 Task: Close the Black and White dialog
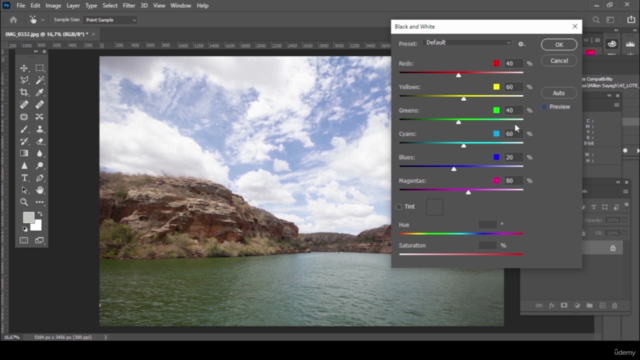tap(575, 27)
